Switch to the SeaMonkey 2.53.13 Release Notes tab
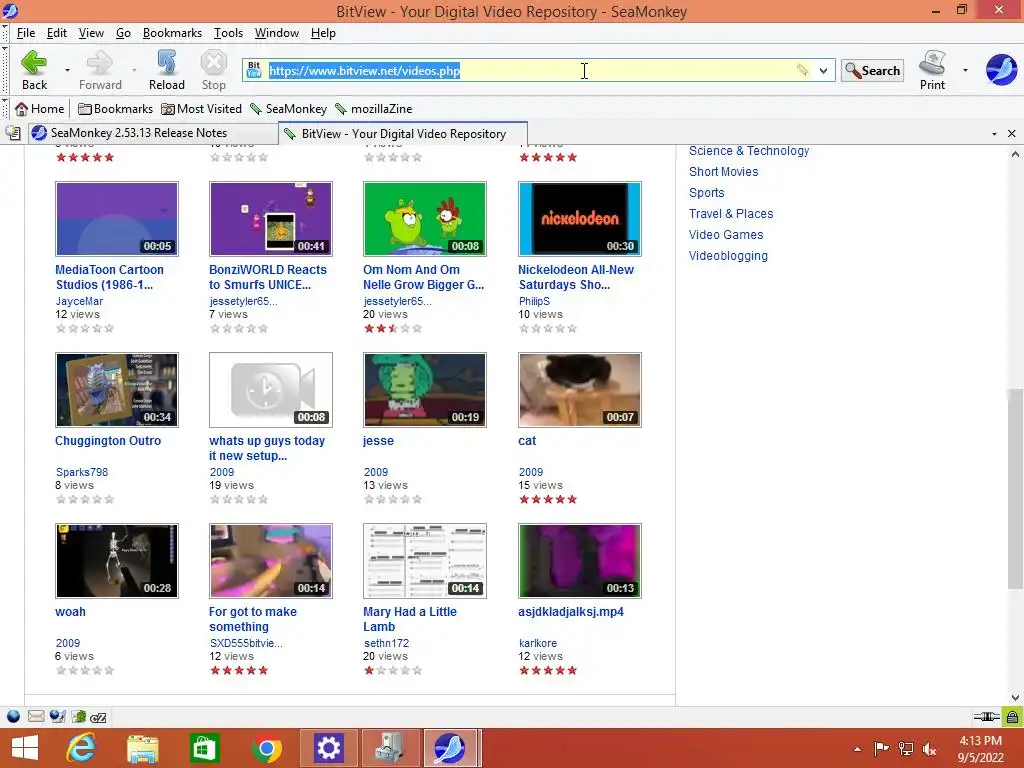 152,133
